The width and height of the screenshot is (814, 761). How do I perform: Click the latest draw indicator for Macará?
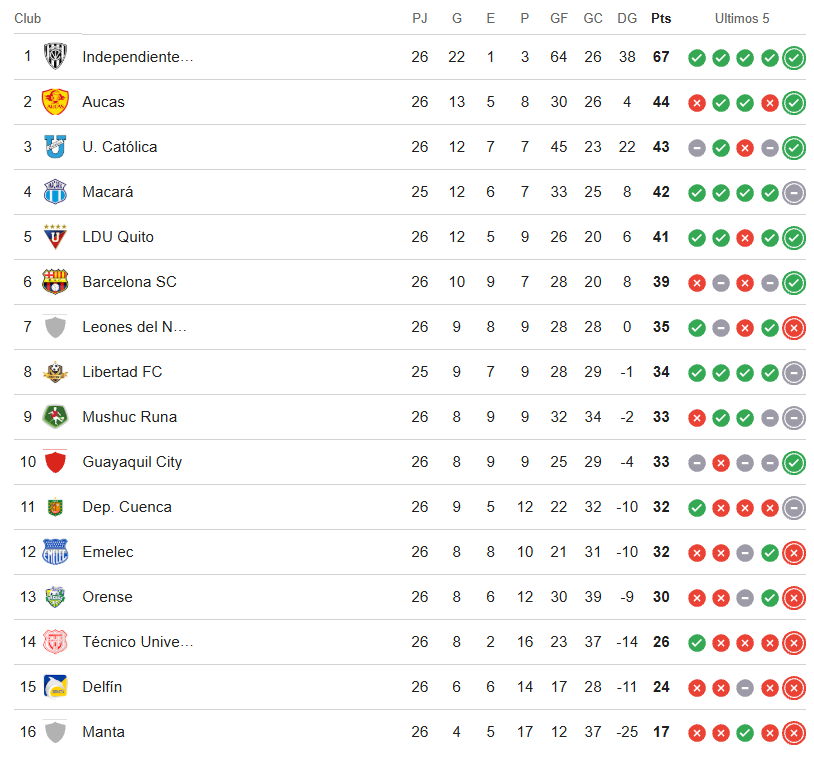(x=794, y=193)
